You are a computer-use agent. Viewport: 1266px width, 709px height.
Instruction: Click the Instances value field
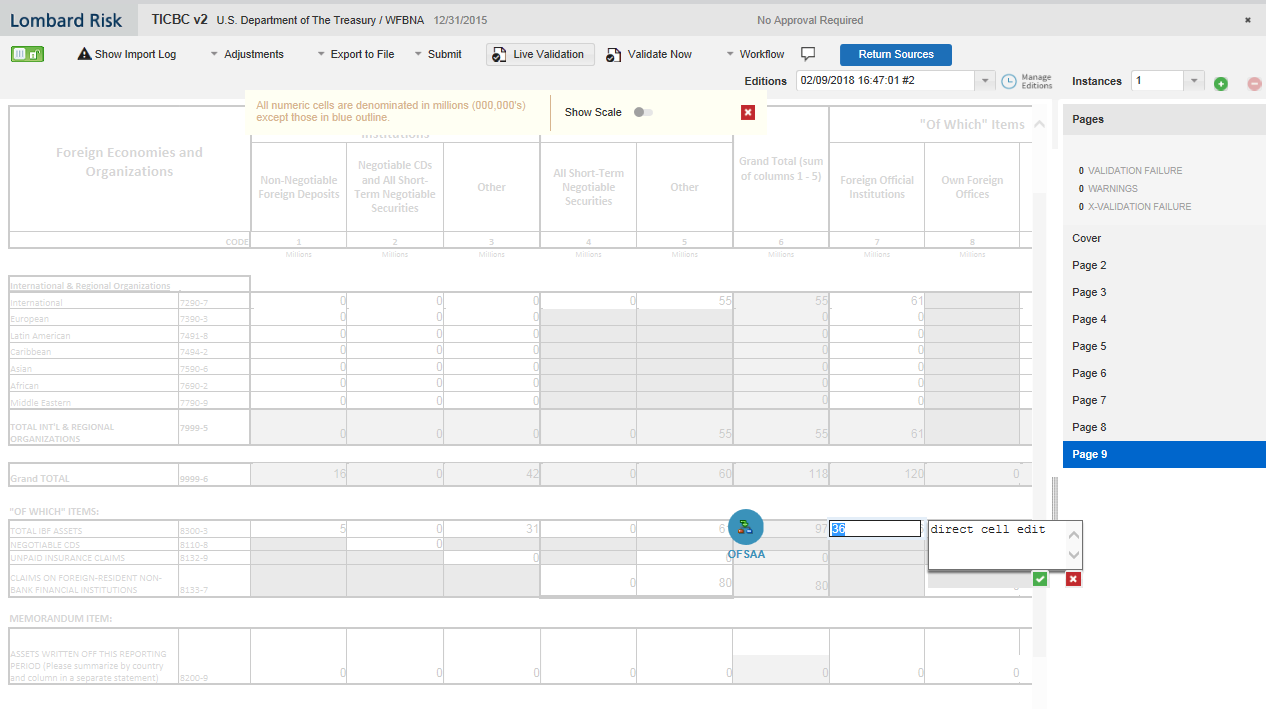point(1158,80)
